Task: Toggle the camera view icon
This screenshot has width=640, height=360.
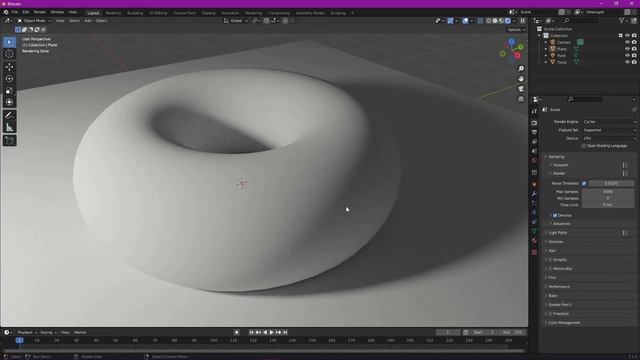Action: click(521, 89)
